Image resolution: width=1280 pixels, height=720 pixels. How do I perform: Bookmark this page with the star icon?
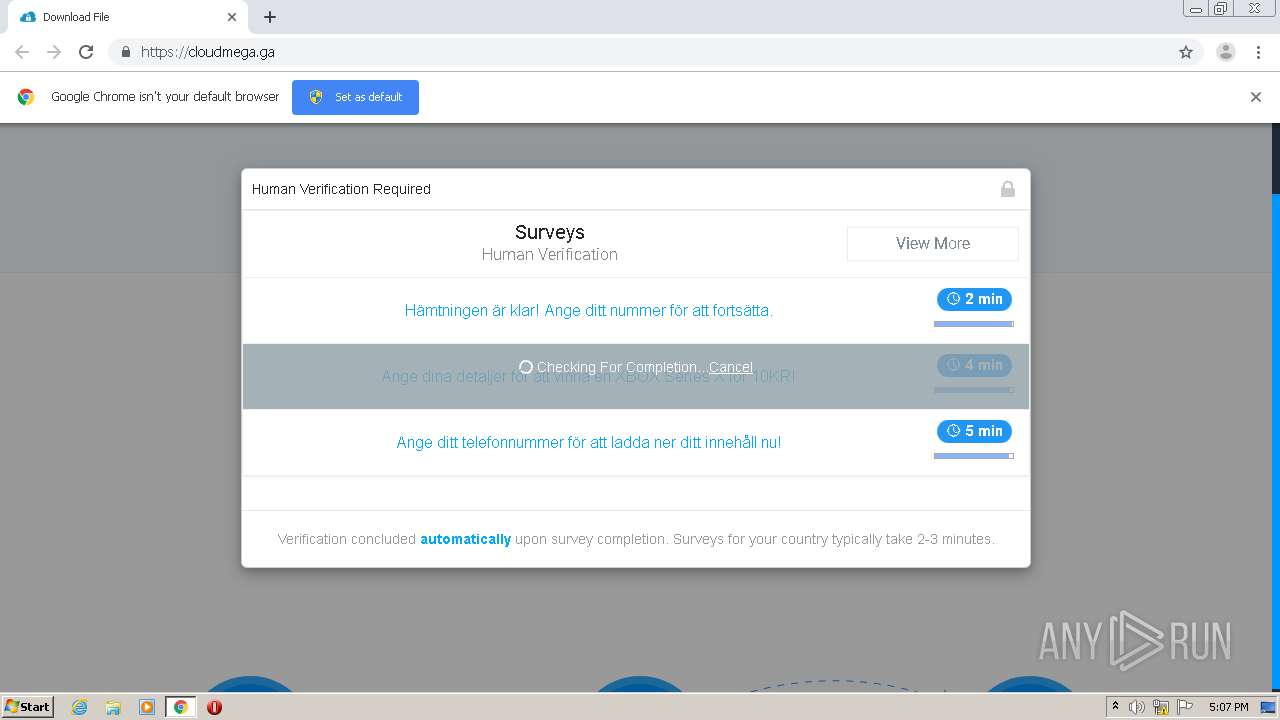click(1186, 52)
